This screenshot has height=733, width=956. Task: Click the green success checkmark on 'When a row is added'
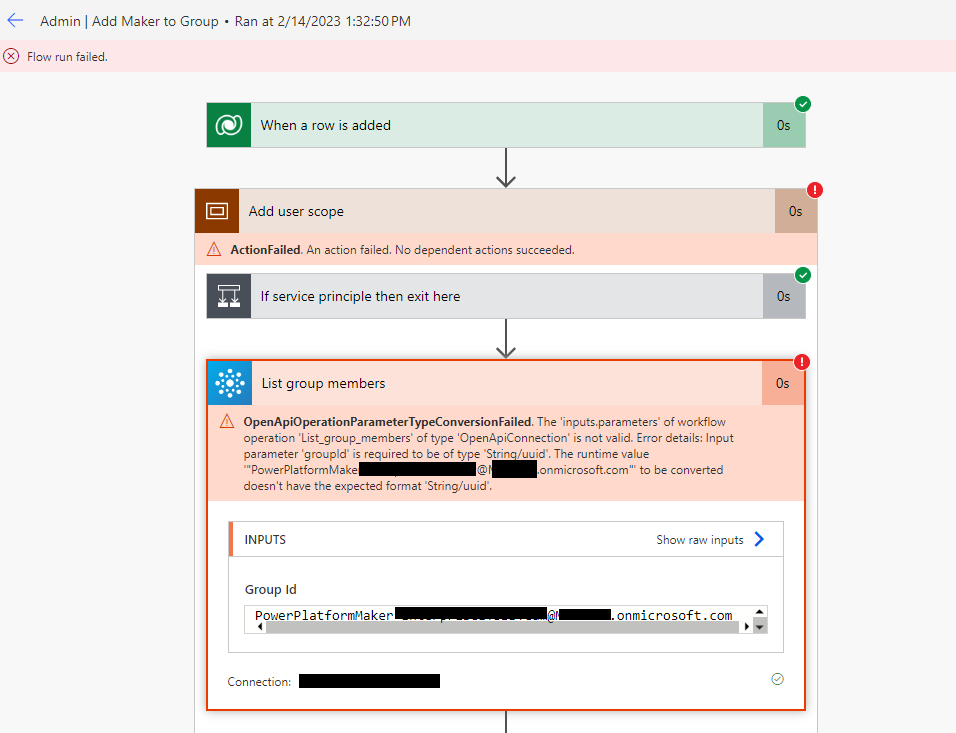click(803, 103)
